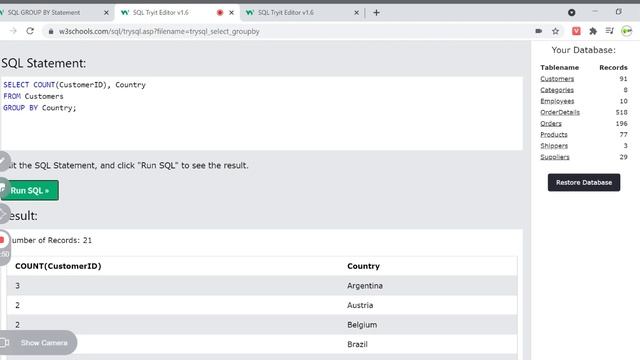Open the OrderDetails table link
Viewport: 640px width, 360px height.
click(560, 112)
